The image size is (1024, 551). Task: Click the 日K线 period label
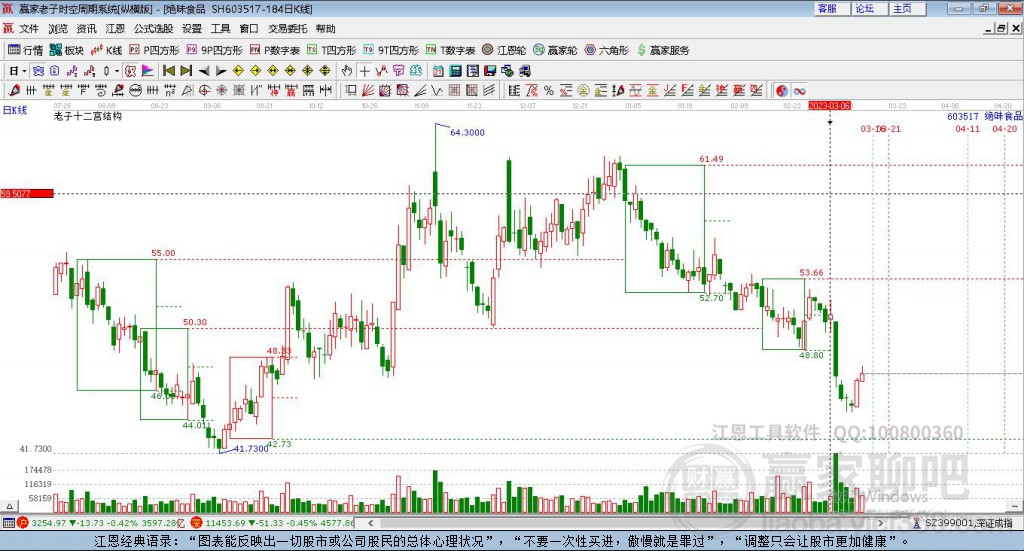coord(15,110)
